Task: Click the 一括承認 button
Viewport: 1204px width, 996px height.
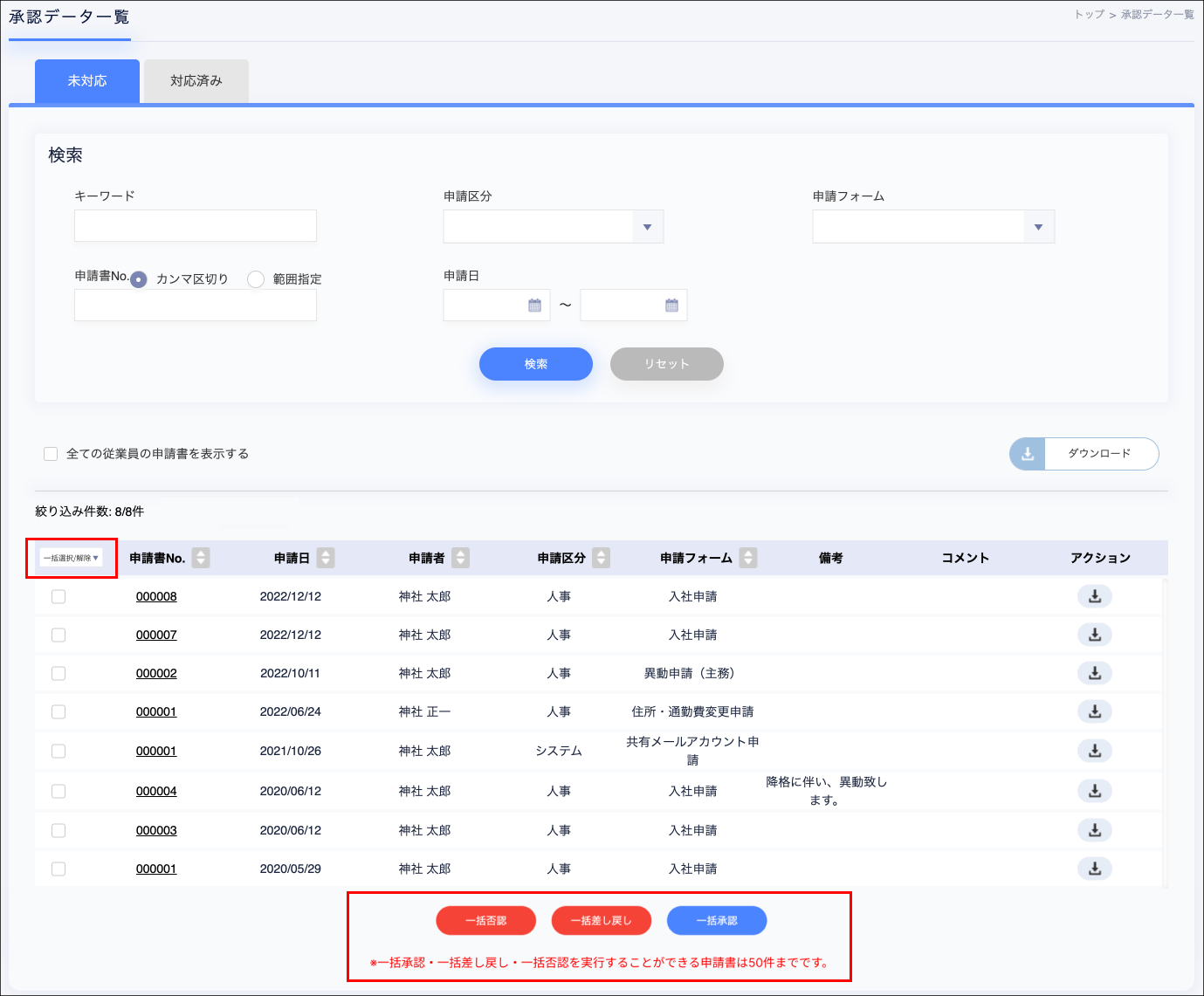Action: point(717,921)
